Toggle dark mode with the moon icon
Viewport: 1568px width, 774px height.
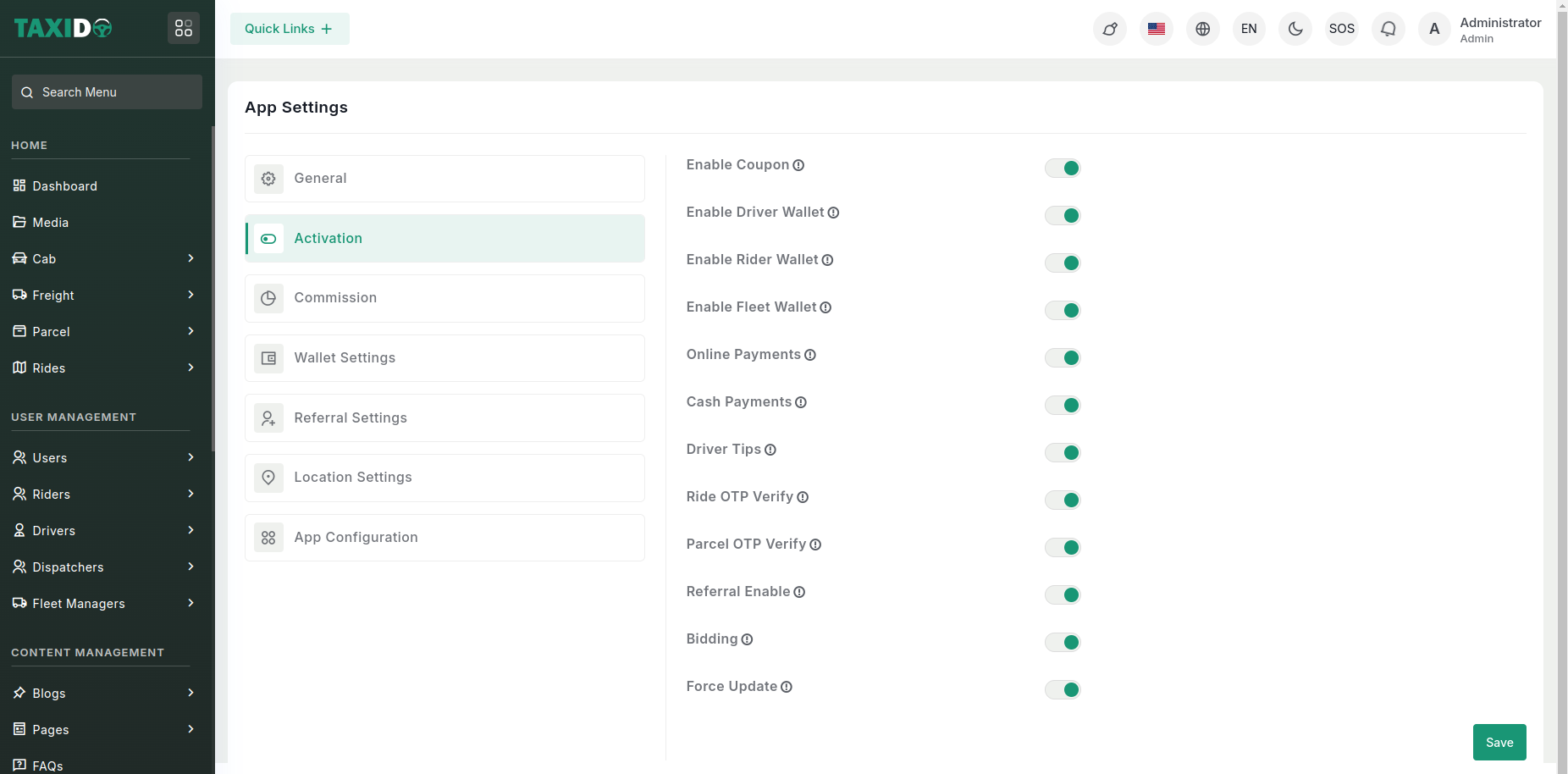pyautogui.click(x=1295, y=29)
